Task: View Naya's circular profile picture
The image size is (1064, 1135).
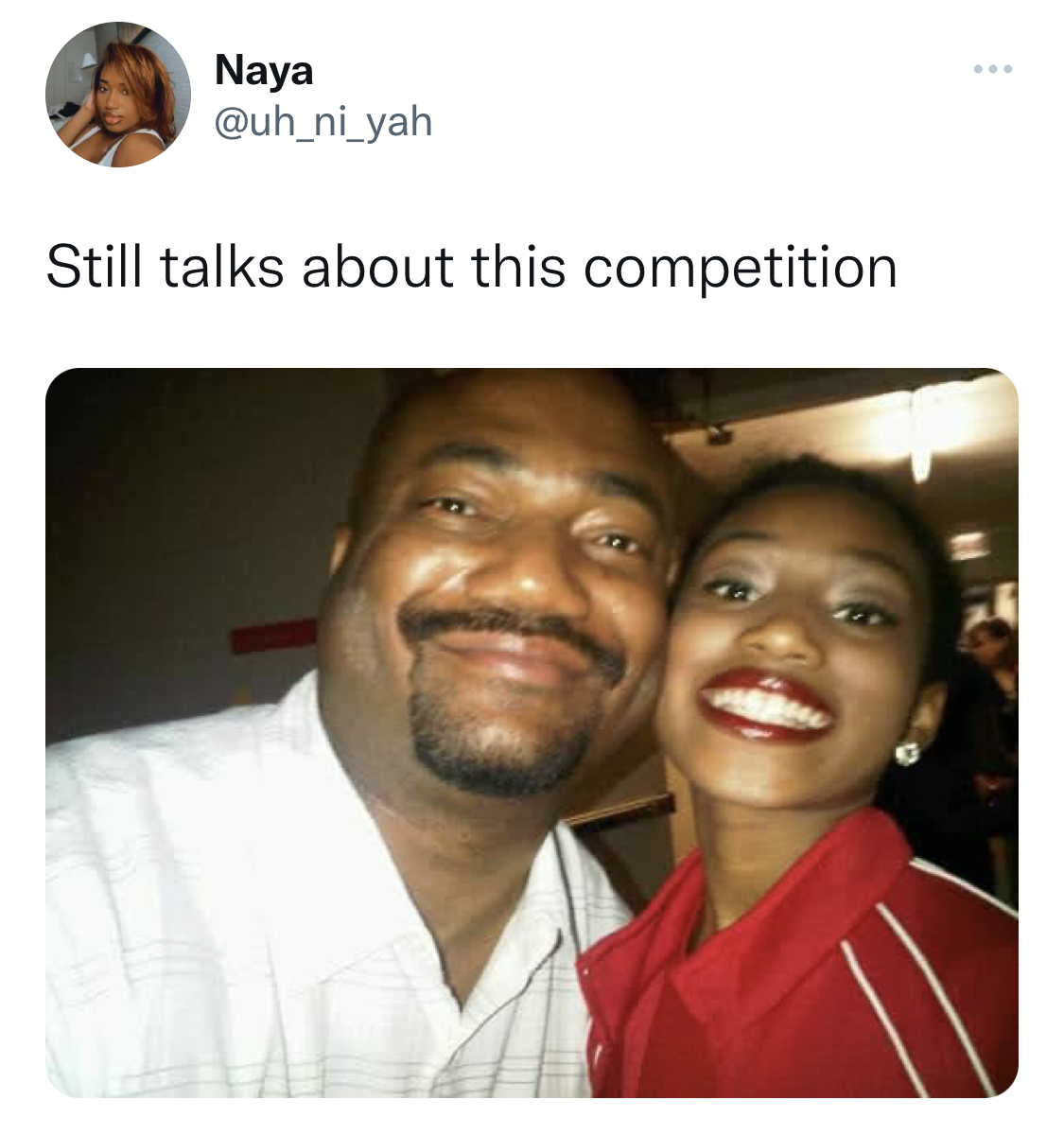Action: 118,95
